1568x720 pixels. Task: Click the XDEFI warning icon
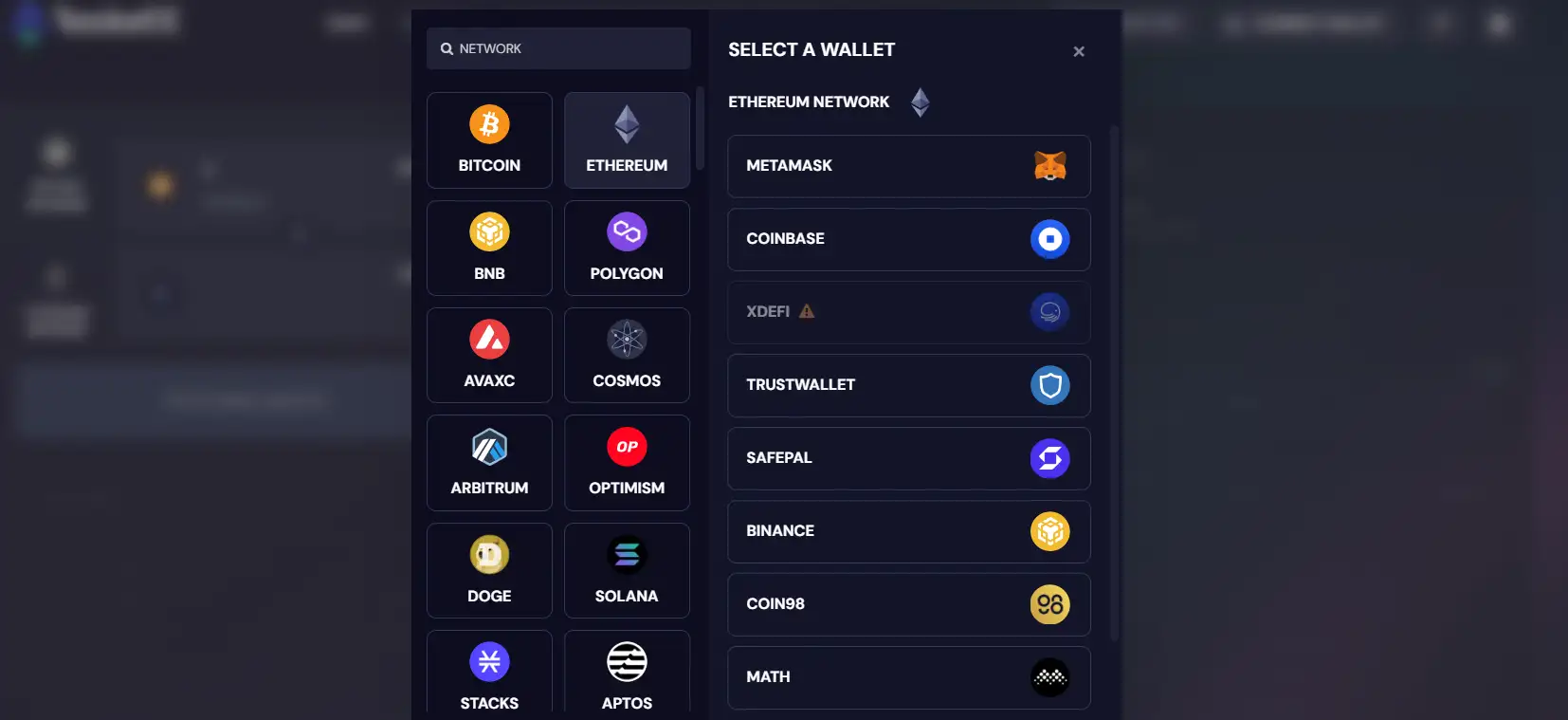807,311
